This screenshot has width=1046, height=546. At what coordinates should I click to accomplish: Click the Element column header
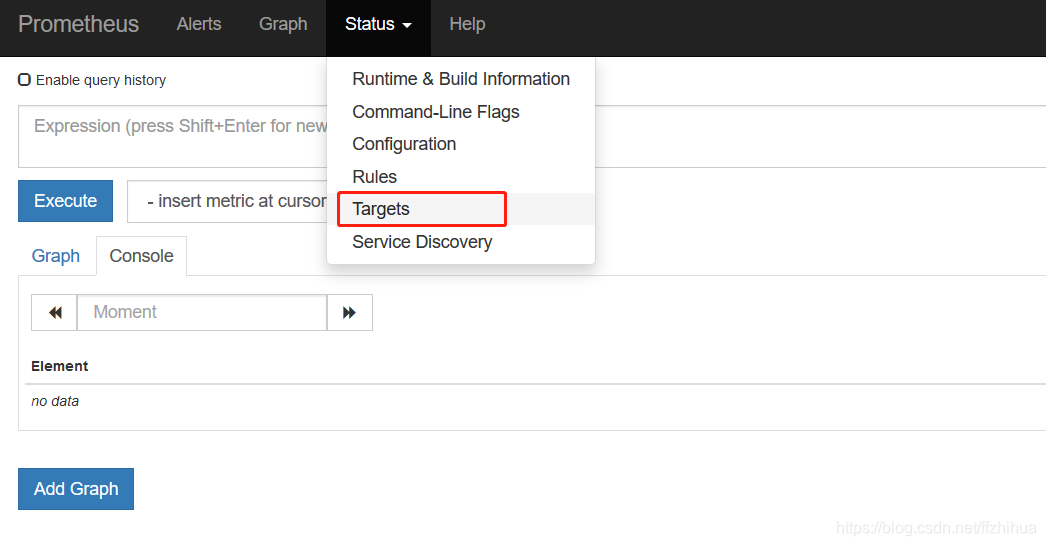59,366
